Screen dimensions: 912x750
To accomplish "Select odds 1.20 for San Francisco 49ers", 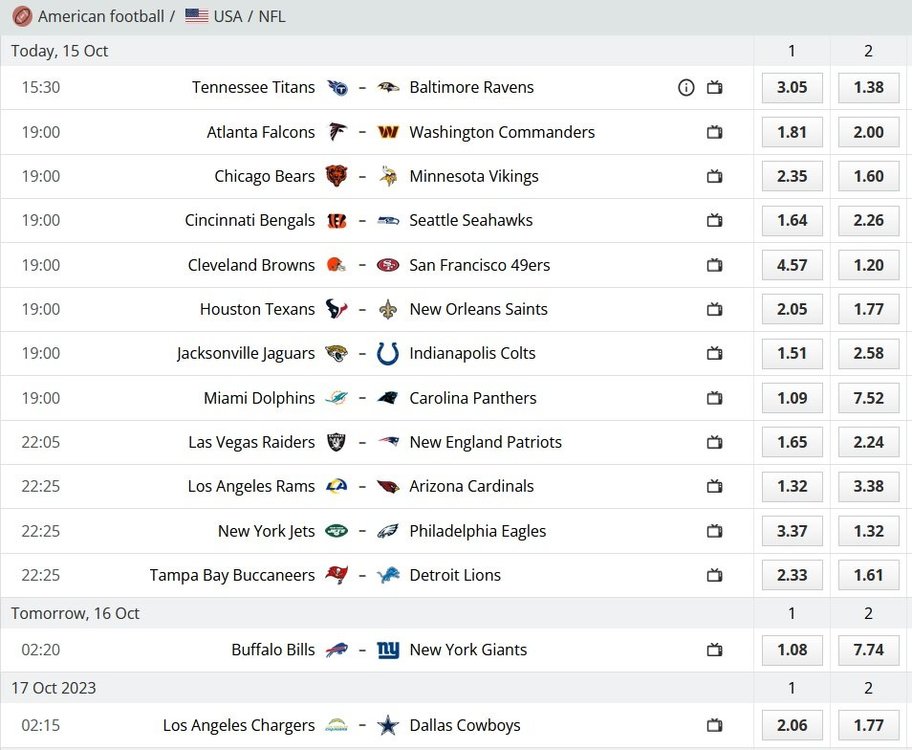I will coord(868,265).
